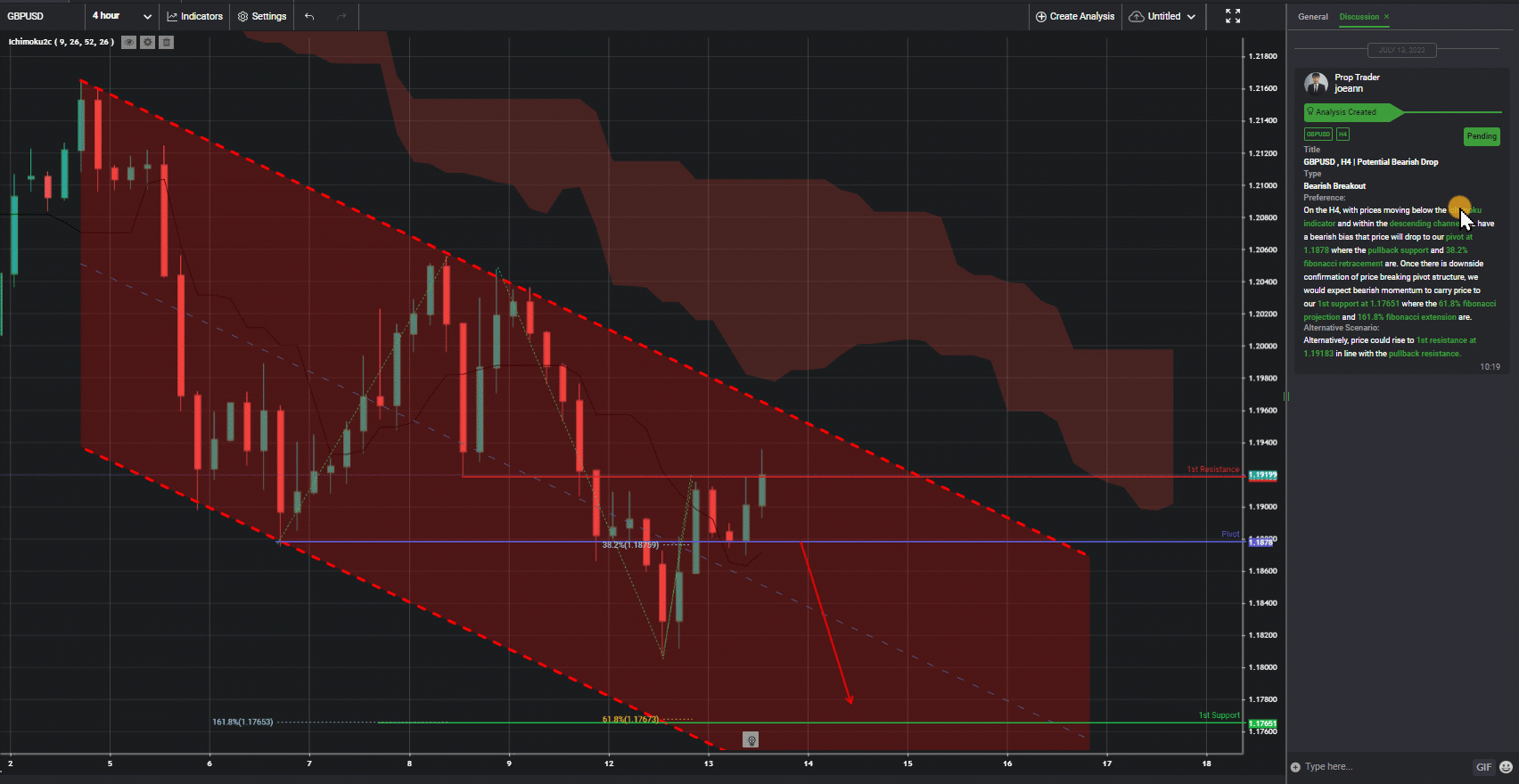Click the H4 tag in the analysis card
1519x784 pixels.
1342,135
